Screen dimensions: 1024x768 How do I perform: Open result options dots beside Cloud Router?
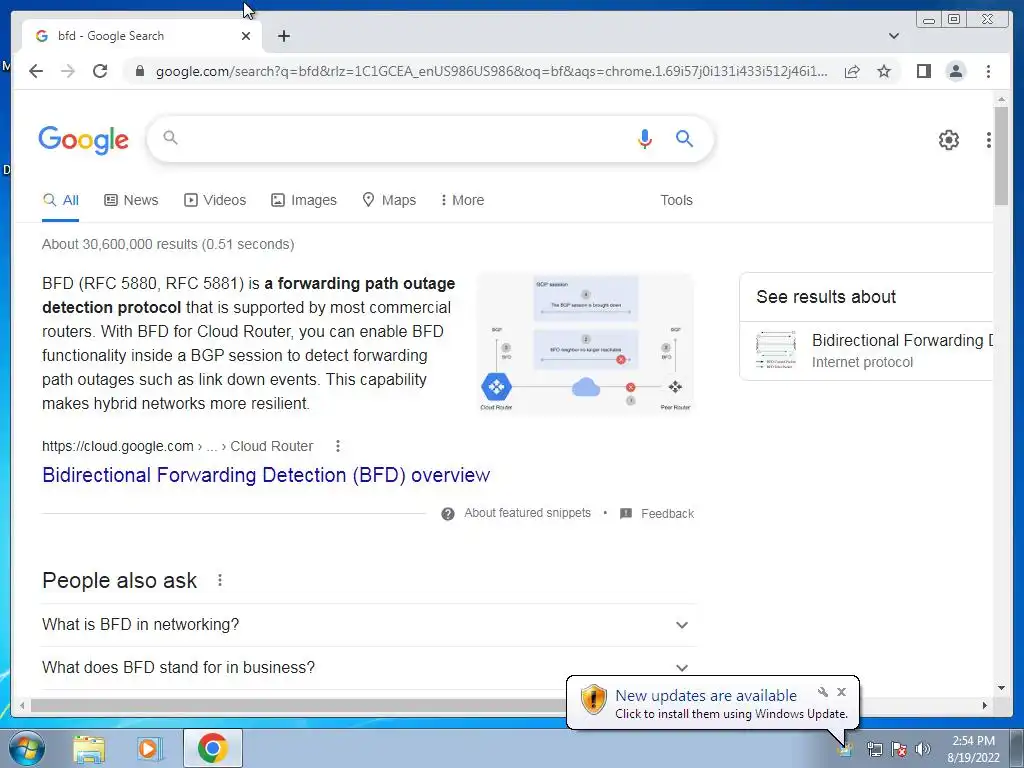tap(338, 446)
